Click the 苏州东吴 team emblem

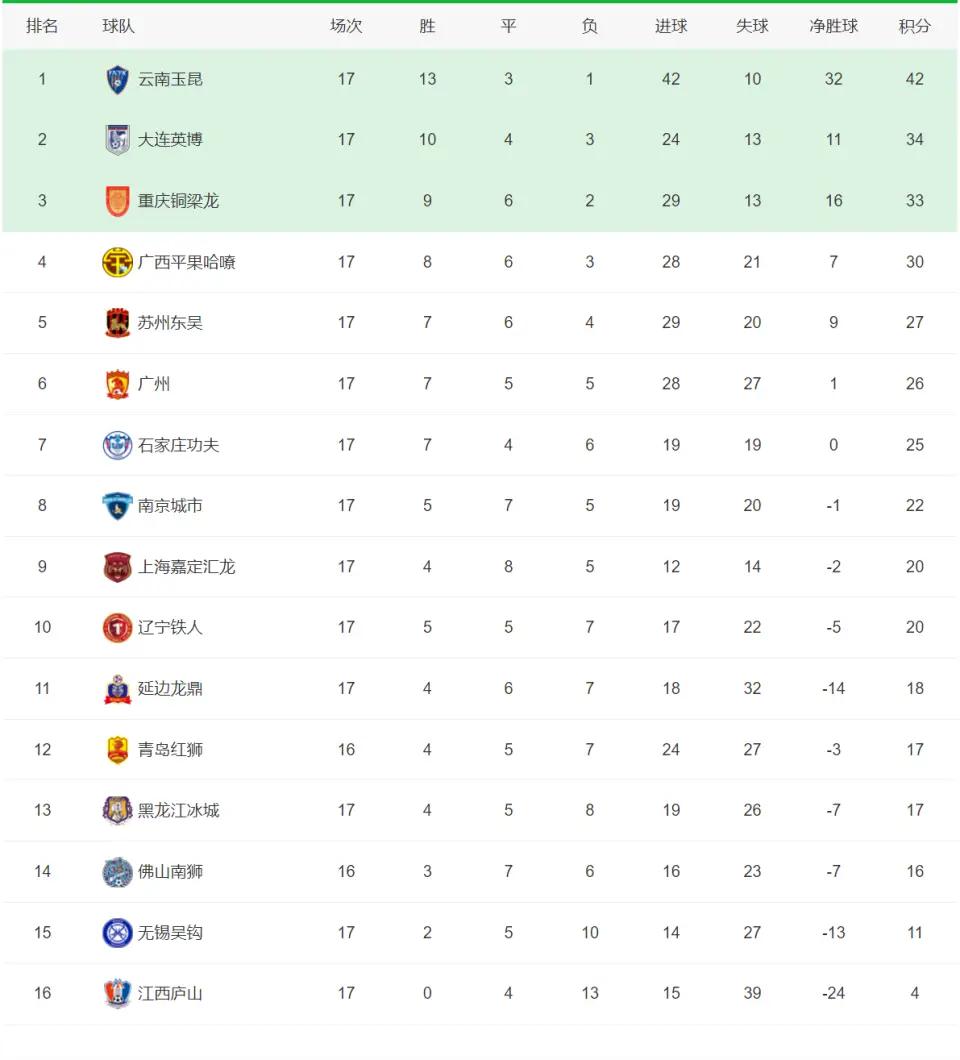(118, 322)
